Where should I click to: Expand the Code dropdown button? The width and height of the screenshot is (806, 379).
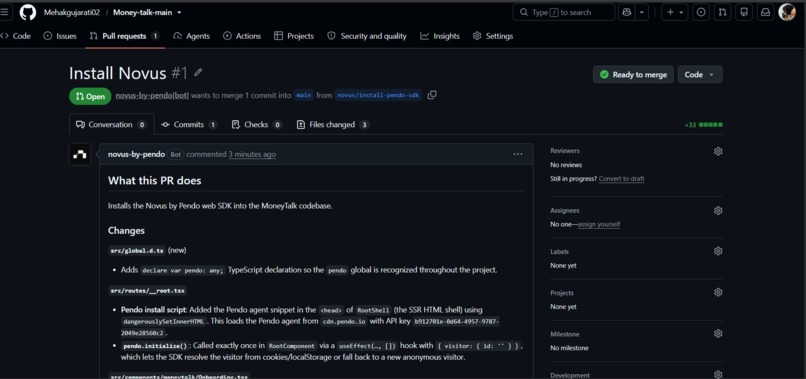[700, 75]
